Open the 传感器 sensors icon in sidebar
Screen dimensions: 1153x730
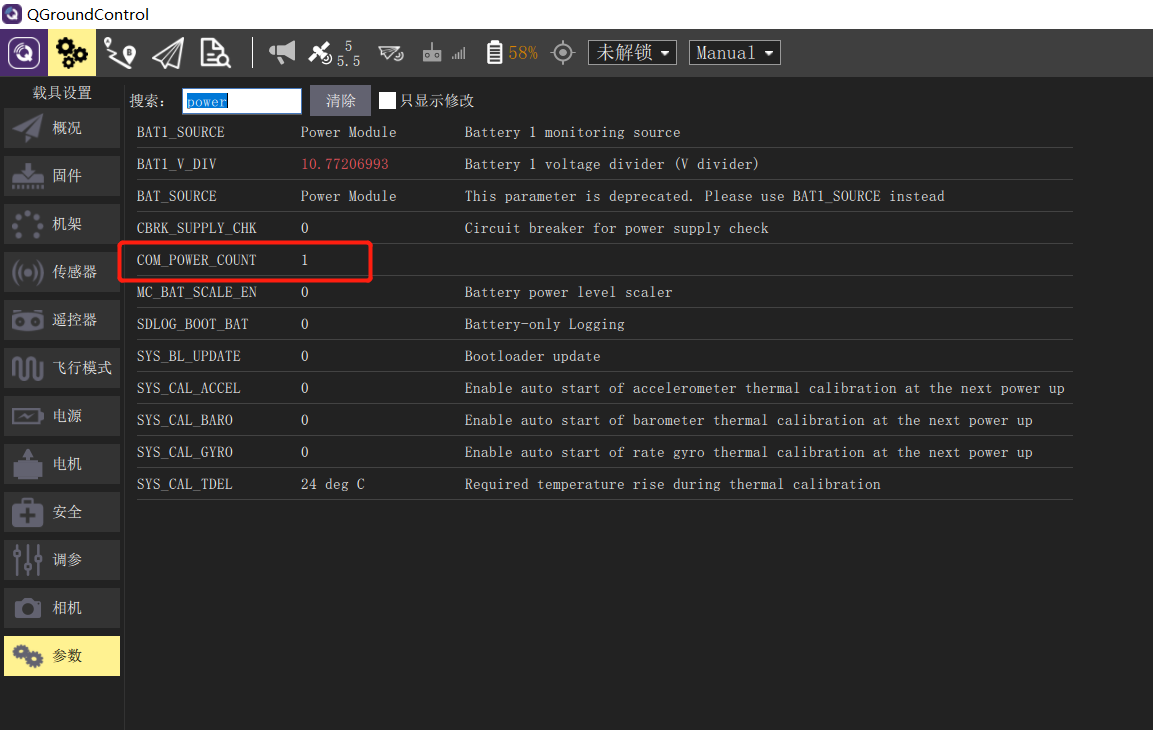(x=61, y=271)
